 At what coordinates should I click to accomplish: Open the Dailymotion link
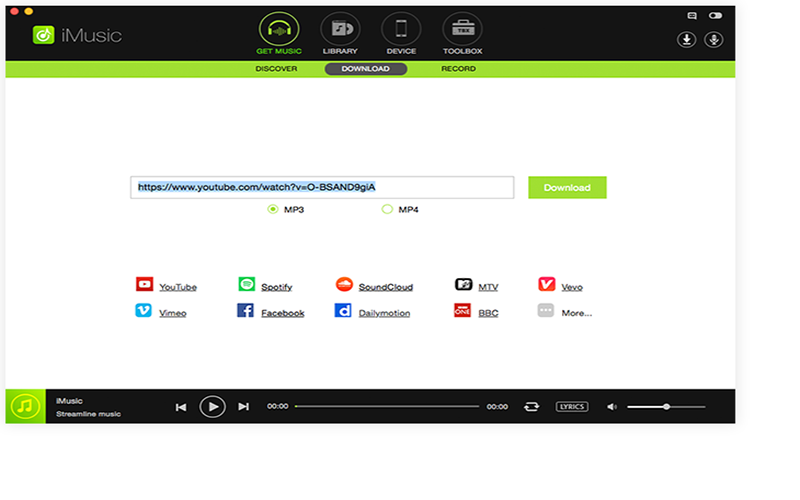click(384, 313)
